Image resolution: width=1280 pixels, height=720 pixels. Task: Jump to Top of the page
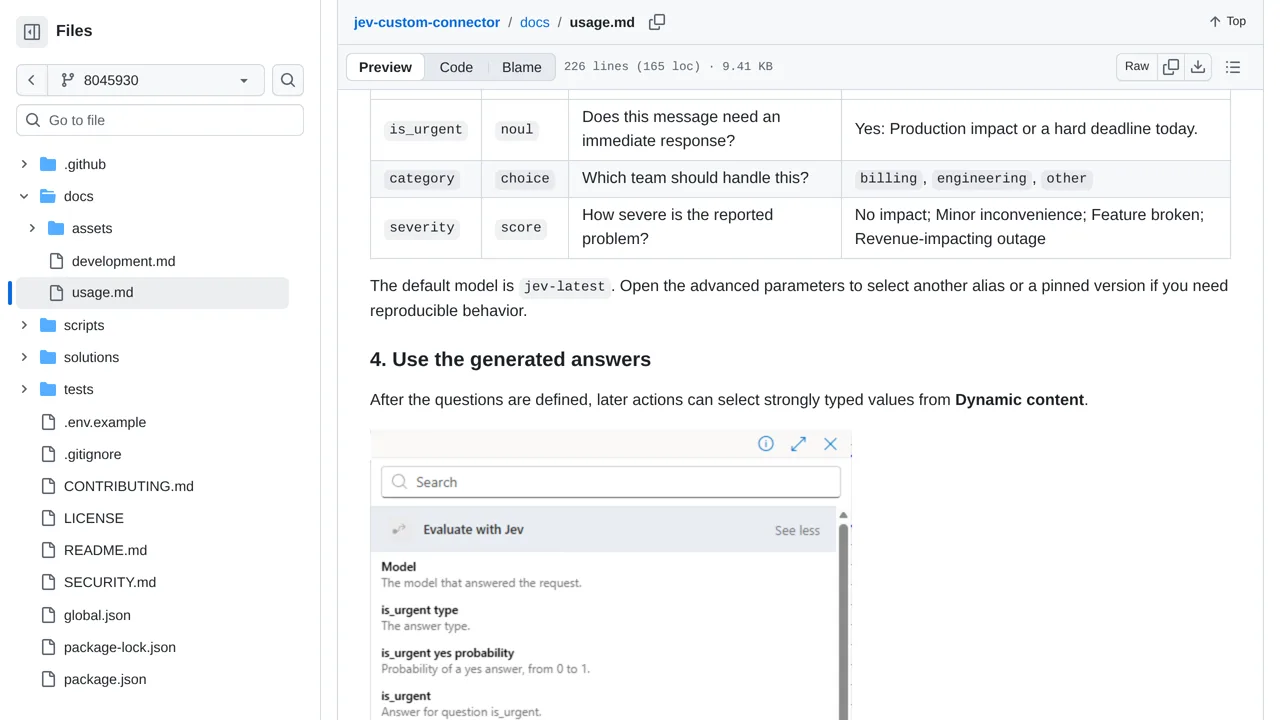point(1227,21)
